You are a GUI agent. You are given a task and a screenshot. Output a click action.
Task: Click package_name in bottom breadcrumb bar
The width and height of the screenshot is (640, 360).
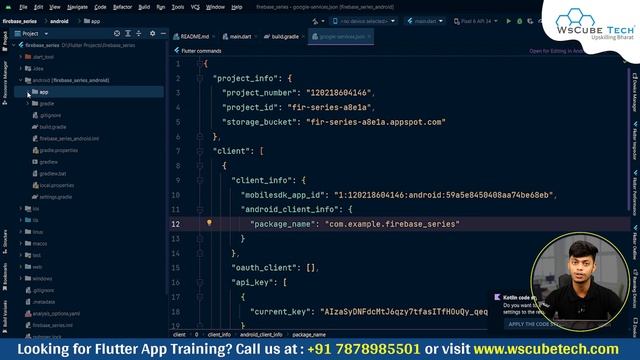point(309,335)
